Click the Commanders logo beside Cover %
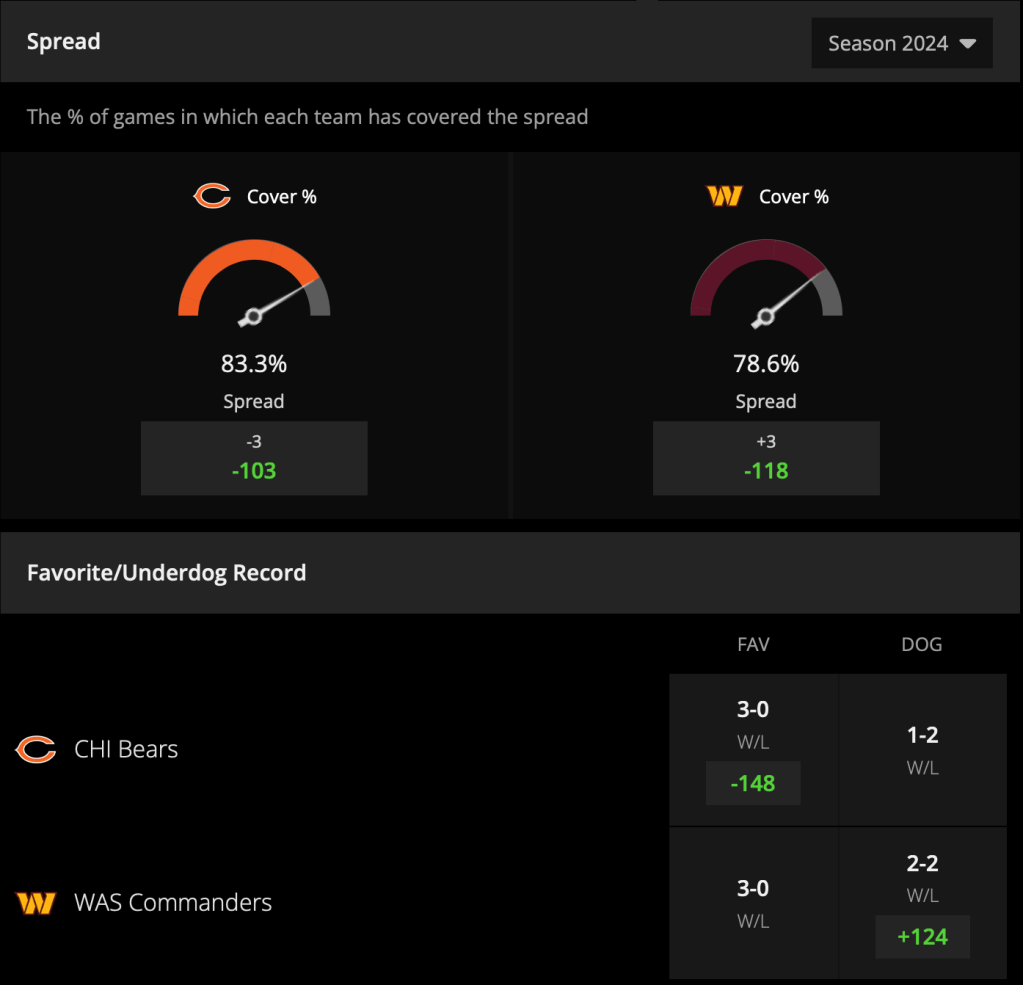Viewport: 1023px width, 985px height. click(724, 196)
